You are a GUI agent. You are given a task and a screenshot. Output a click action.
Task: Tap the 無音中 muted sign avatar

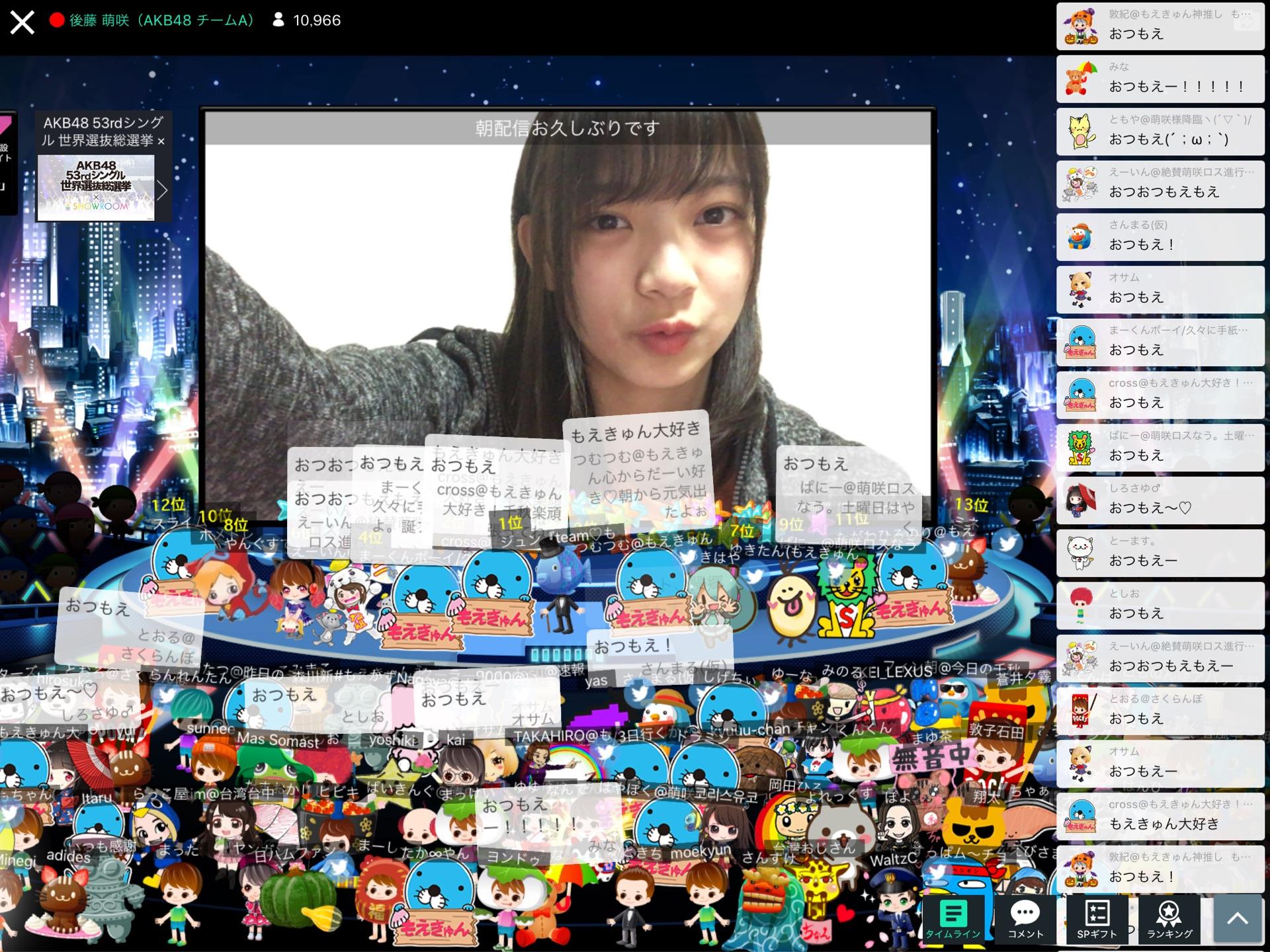tap(931, 758)
